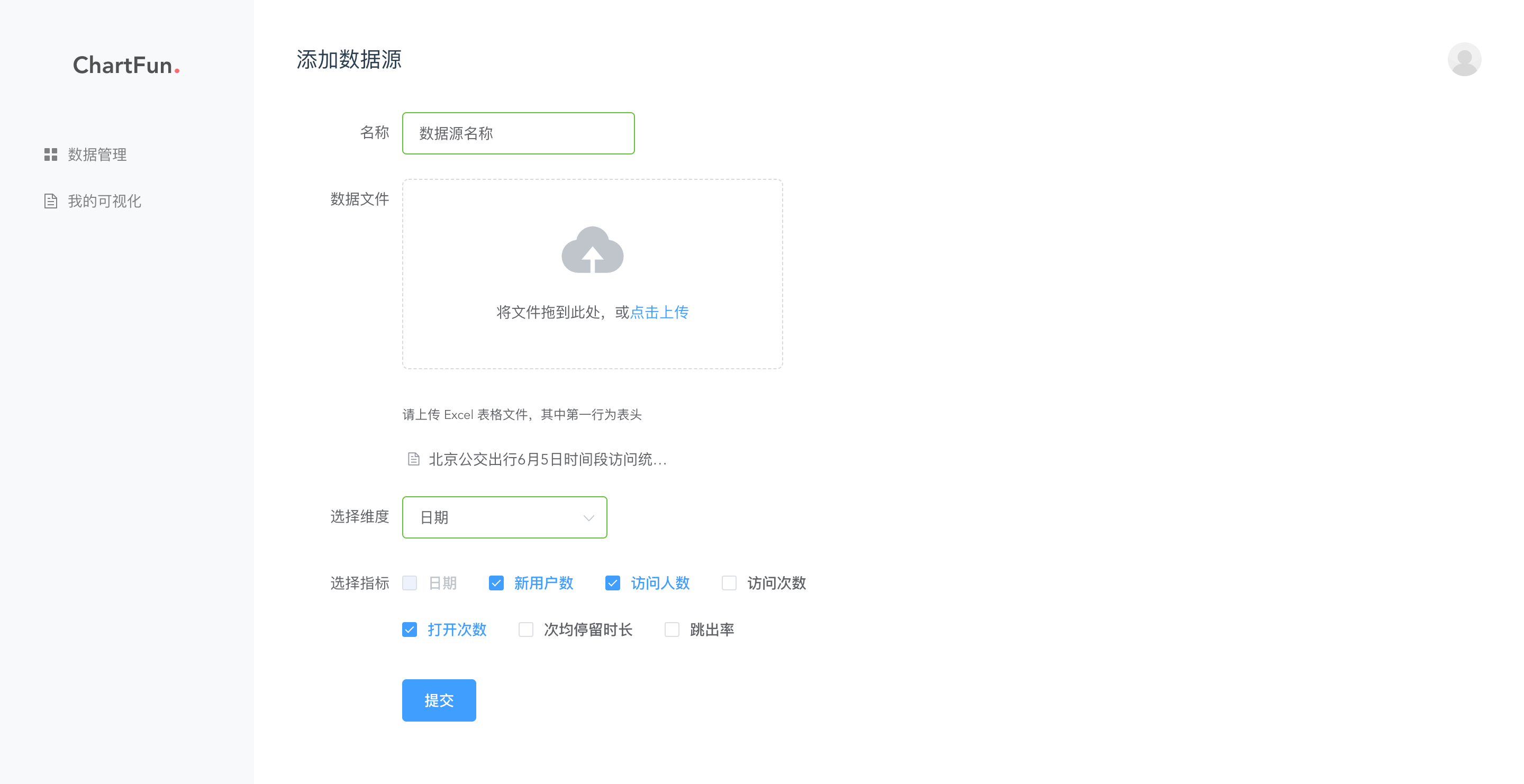Click the cloud upload icon
1524x784 pixels.
[x=592, y=251]
